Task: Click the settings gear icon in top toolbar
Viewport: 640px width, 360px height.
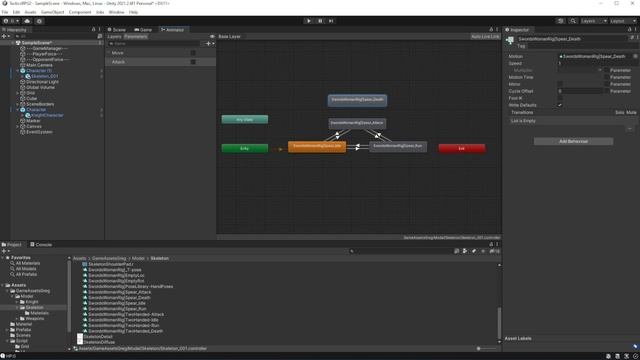Action: point(39,21)
